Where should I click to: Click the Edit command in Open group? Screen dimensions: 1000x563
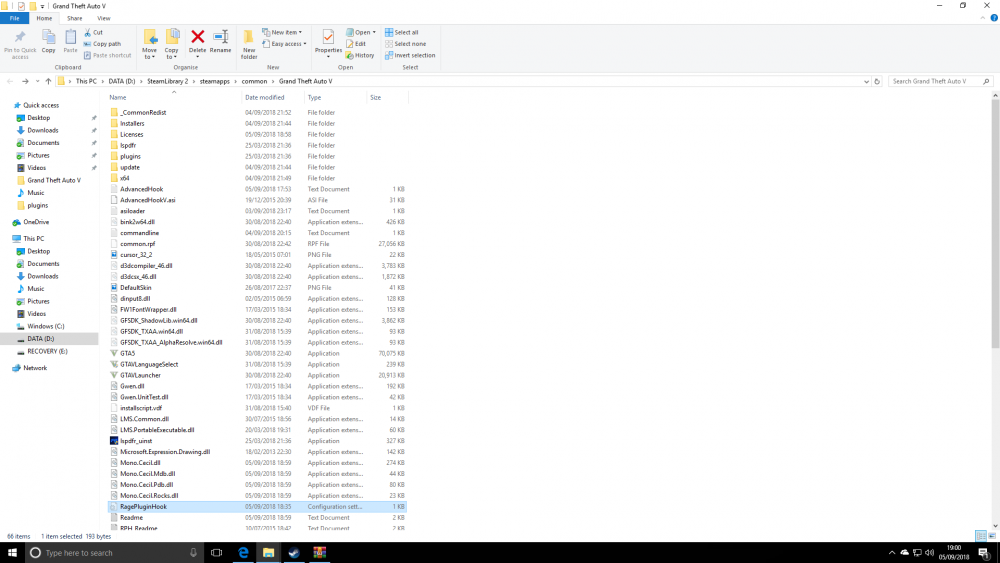click(356, 44)
